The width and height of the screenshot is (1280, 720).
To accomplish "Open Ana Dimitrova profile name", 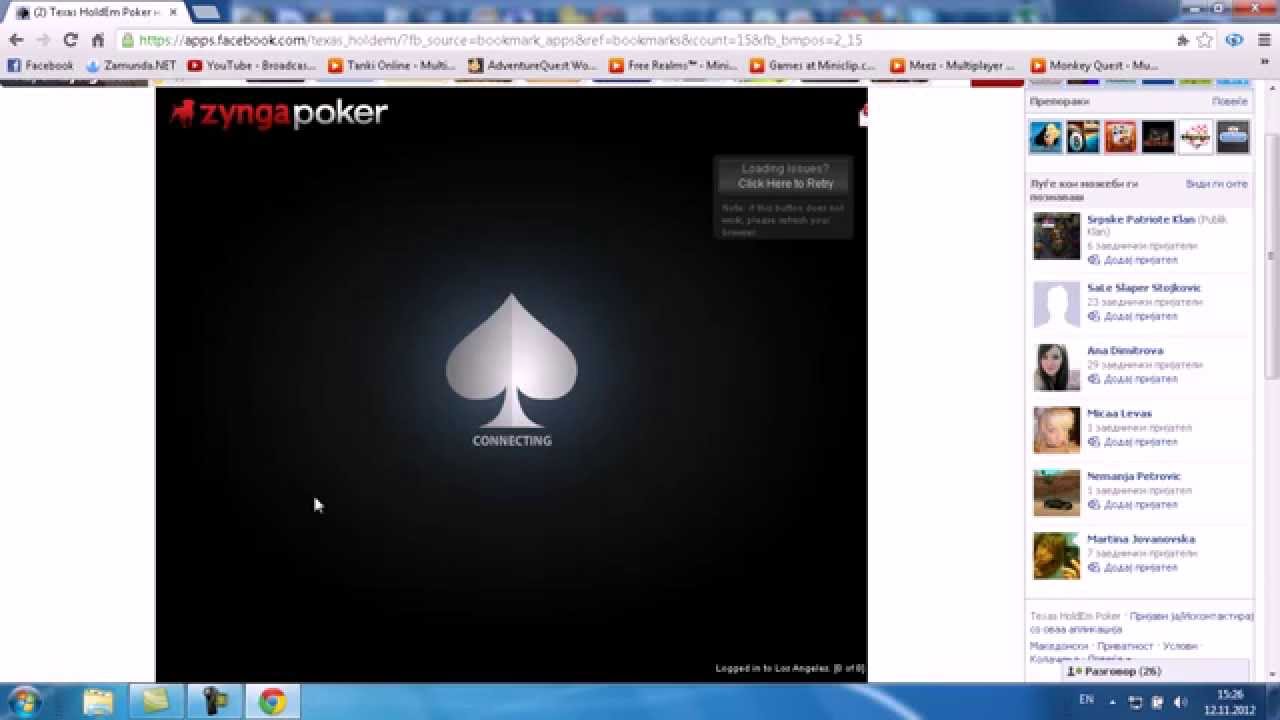I will pyautogui.click(x=1125, y=351).
